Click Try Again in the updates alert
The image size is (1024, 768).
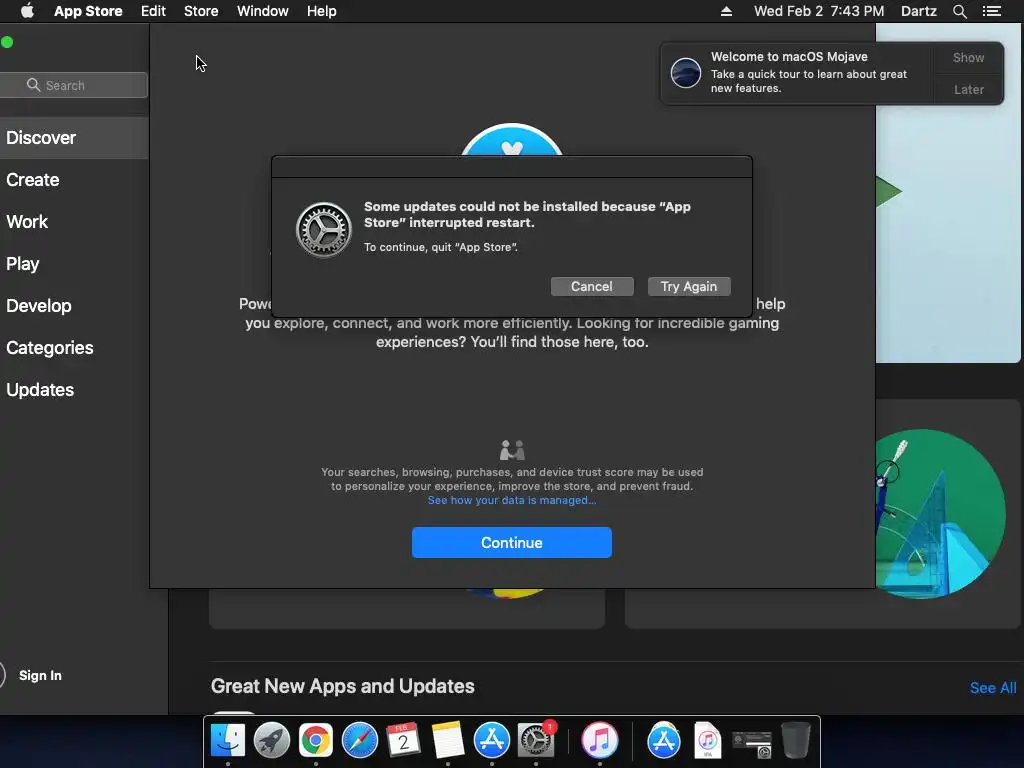click(x=689, y=286)
